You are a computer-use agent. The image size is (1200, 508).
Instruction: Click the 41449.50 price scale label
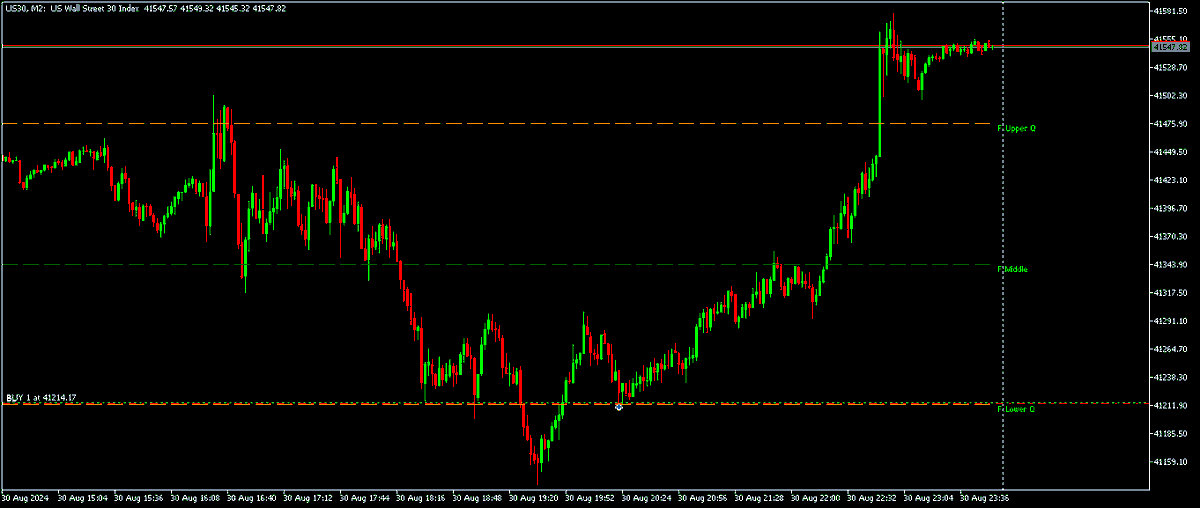(x=1170, y=152)
